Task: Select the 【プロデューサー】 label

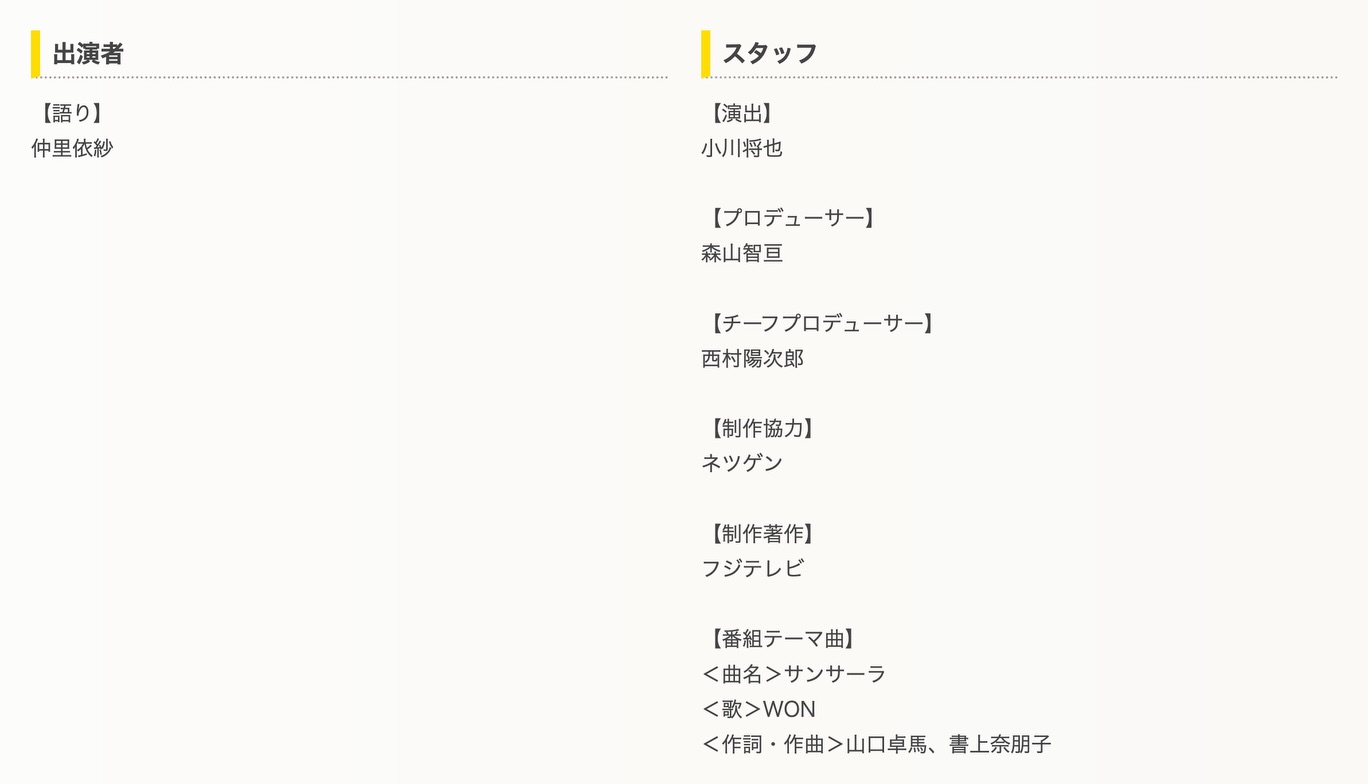Action: pos(792,219)
